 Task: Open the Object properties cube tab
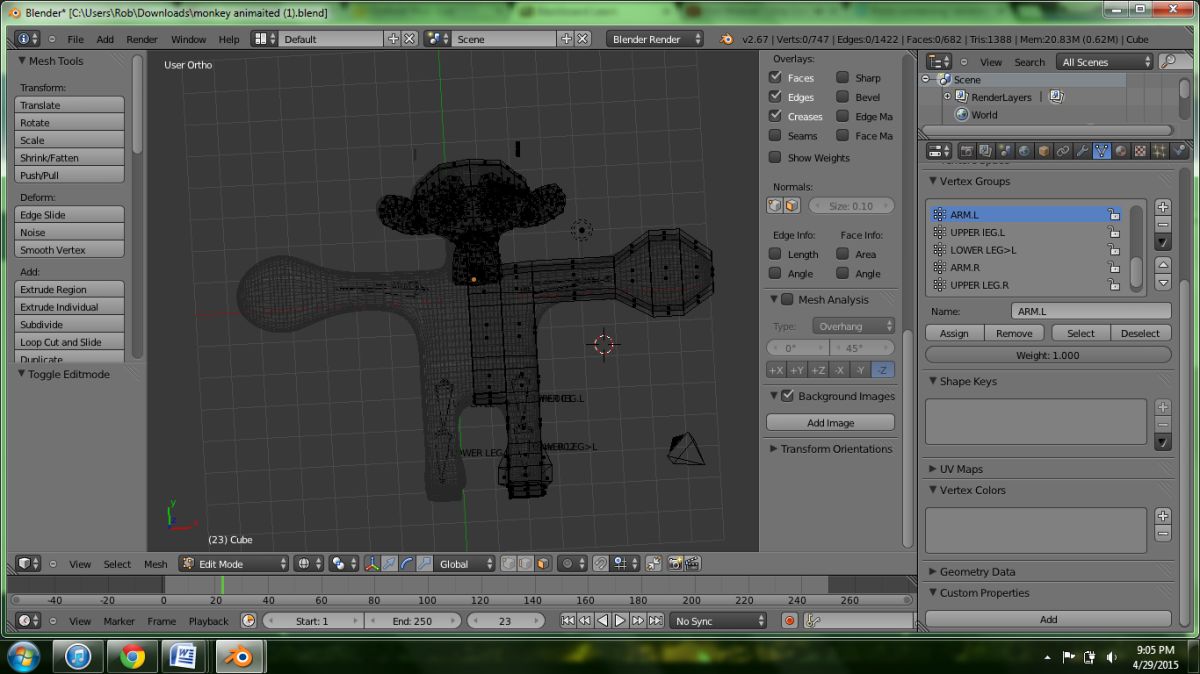(x=1043, y=151)
